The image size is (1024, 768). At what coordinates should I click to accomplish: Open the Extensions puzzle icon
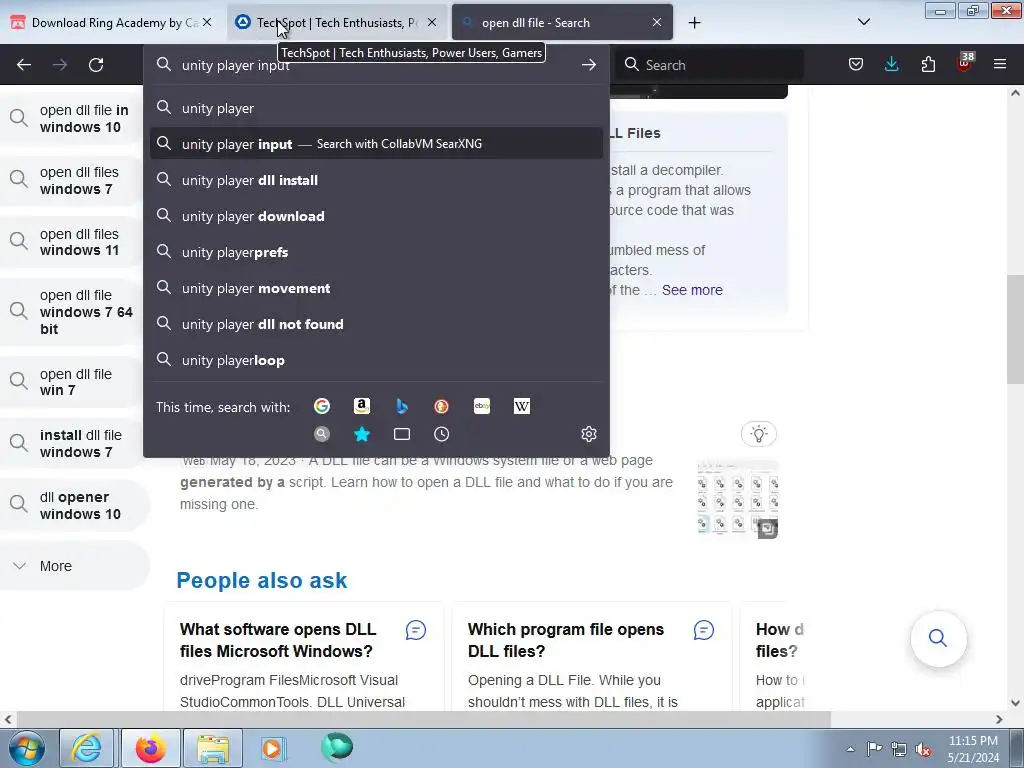(928, 64)
